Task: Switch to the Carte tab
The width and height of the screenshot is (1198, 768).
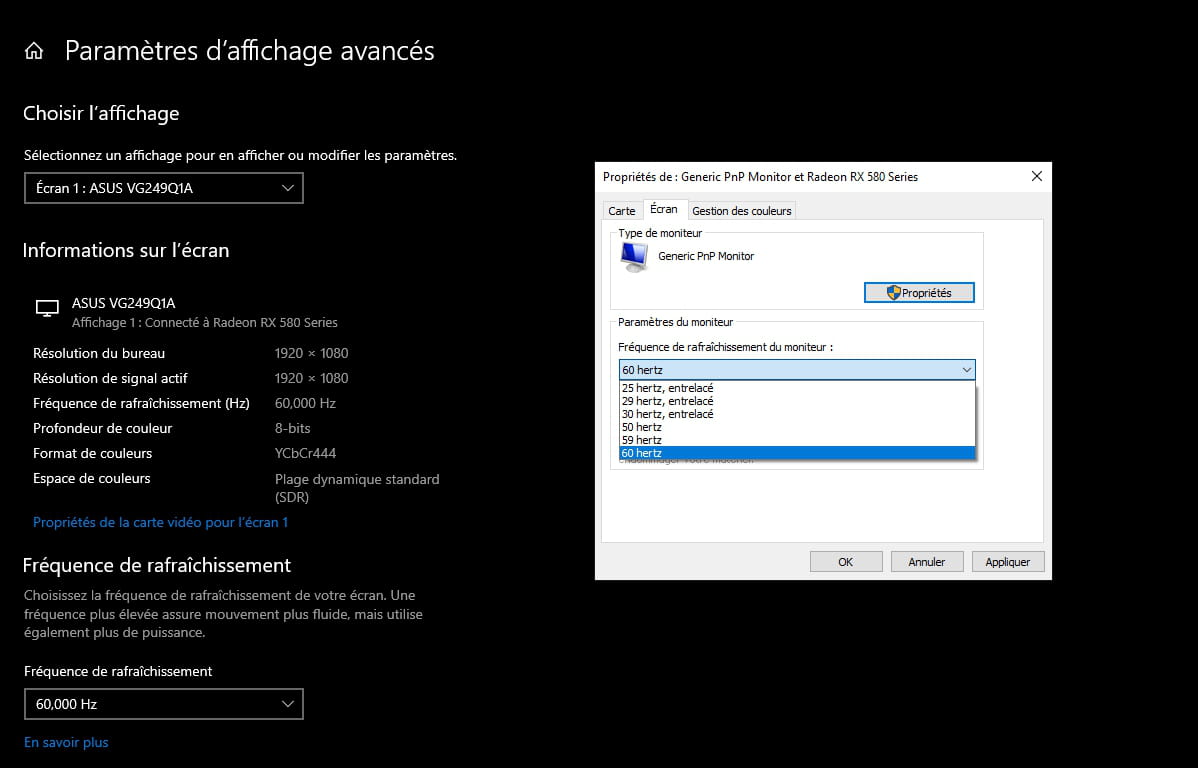Action: click(621, 211)
